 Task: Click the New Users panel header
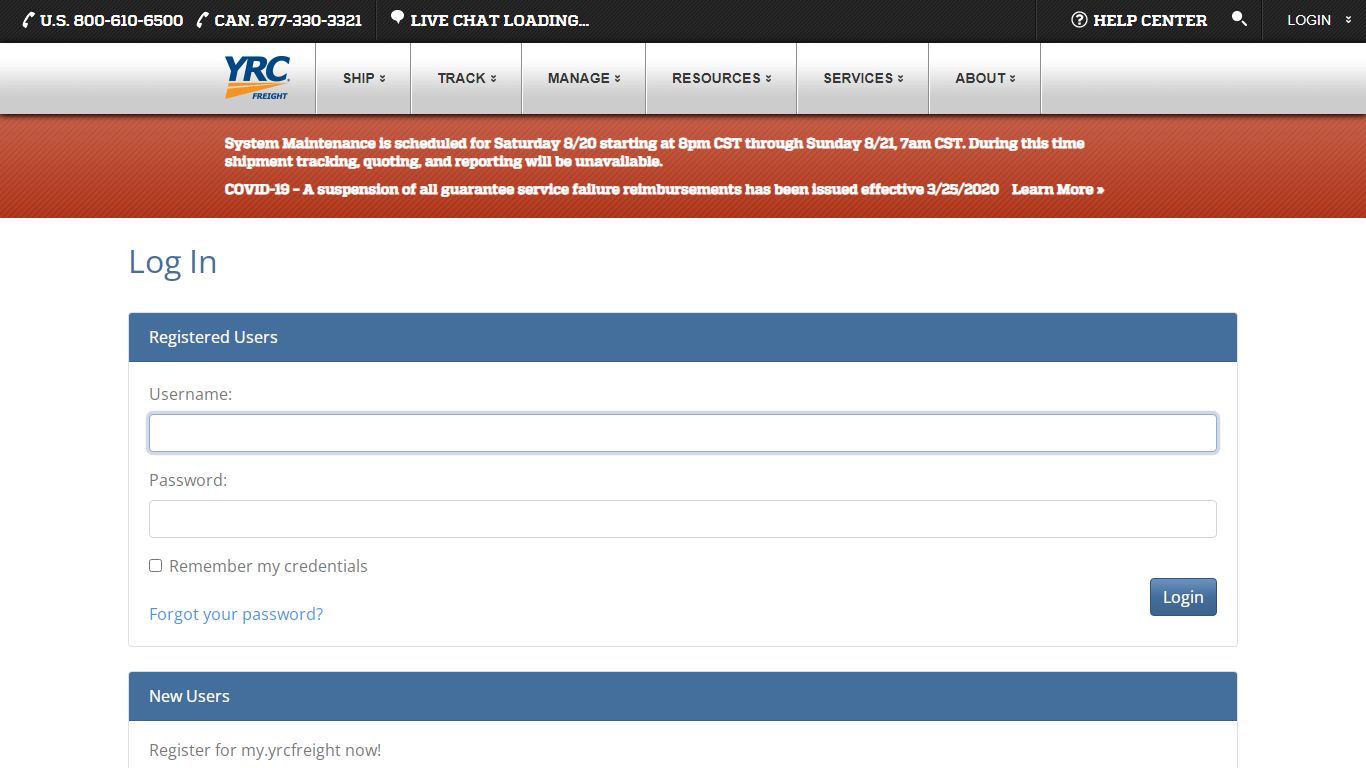(683, 696)
